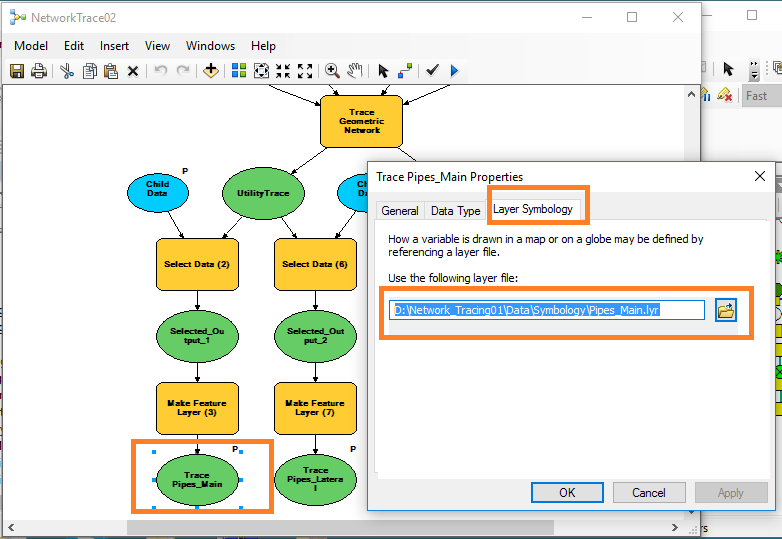782x539 pixels.
Task: Click the horizontal scrollbar right arrow
Action: pyautogui.click(x=675, y=528)
